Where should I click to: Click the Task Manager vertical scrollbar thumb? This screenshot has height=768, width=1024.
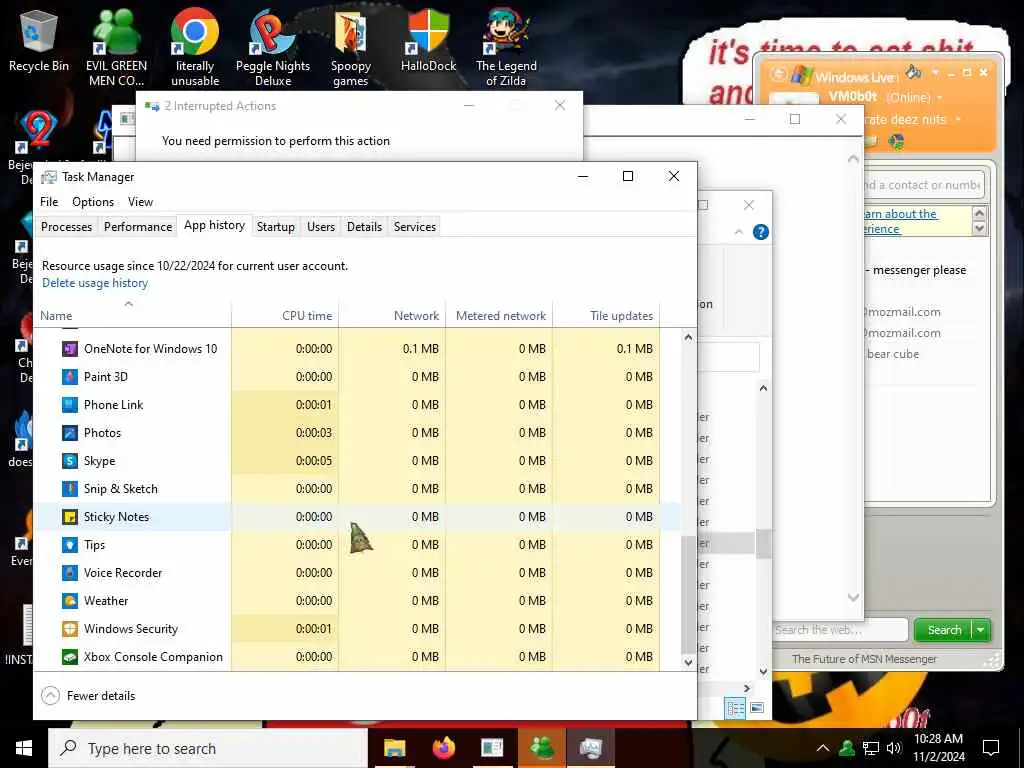click(688, 594)
